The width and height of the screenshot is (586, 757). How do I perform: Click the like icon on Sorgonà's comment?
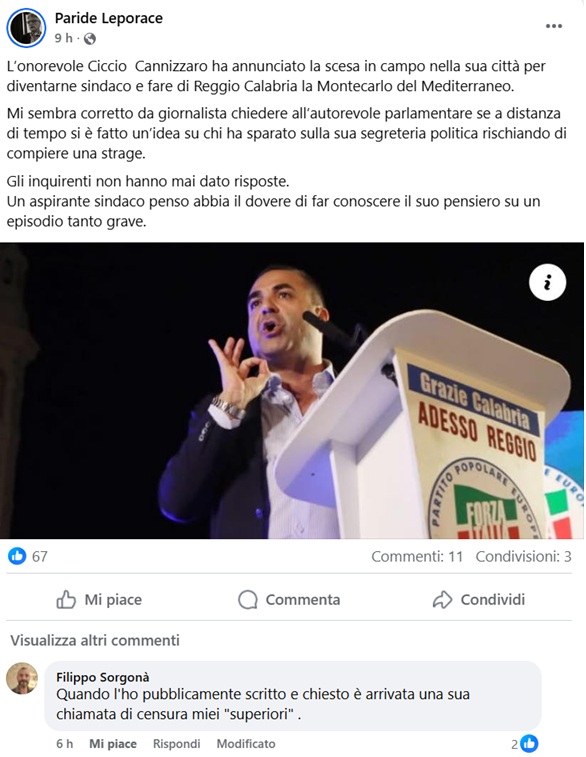click(x=529, y=743)
